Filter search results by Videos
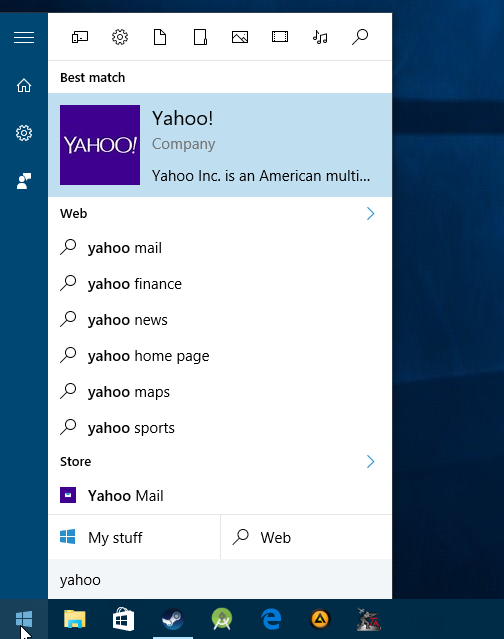504x639 pixels. click(280, 37)
